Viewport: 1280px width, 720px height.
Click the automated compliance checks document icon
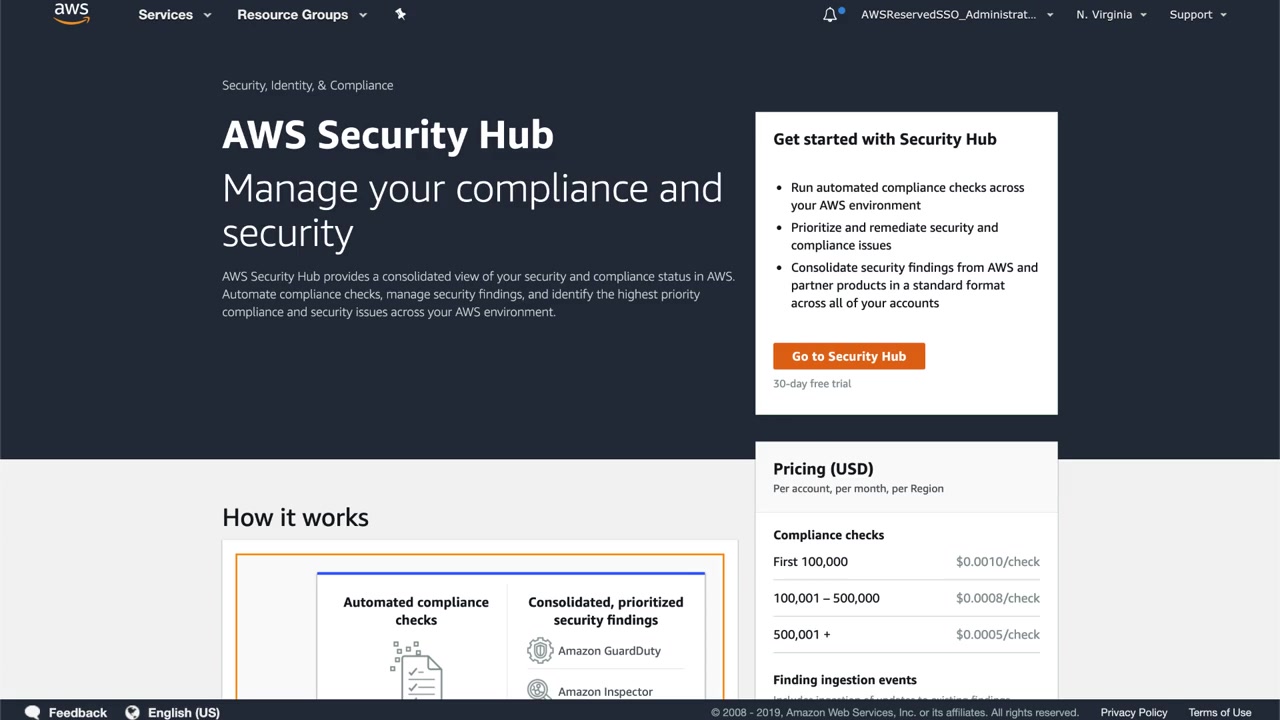(417, 670)
